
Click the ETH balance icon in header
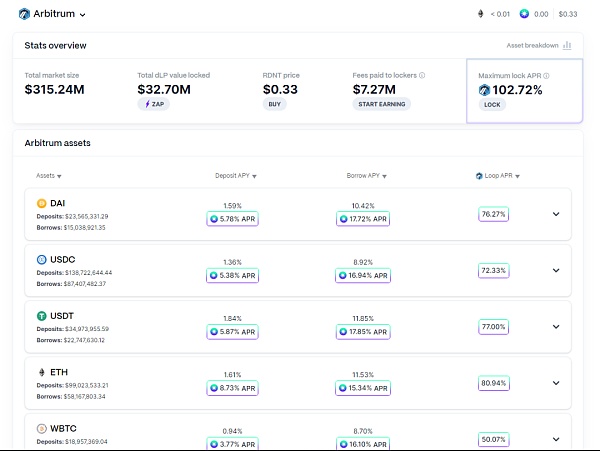point(478,14)
